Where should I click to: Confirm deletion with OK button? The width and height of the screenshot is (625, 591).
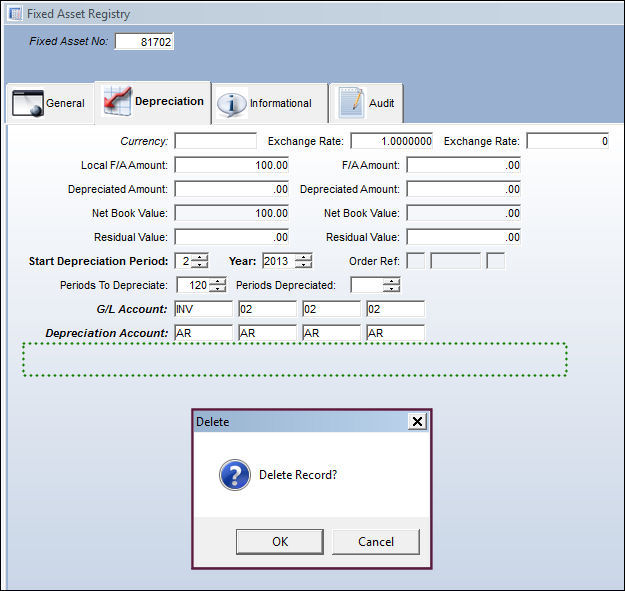280,542
